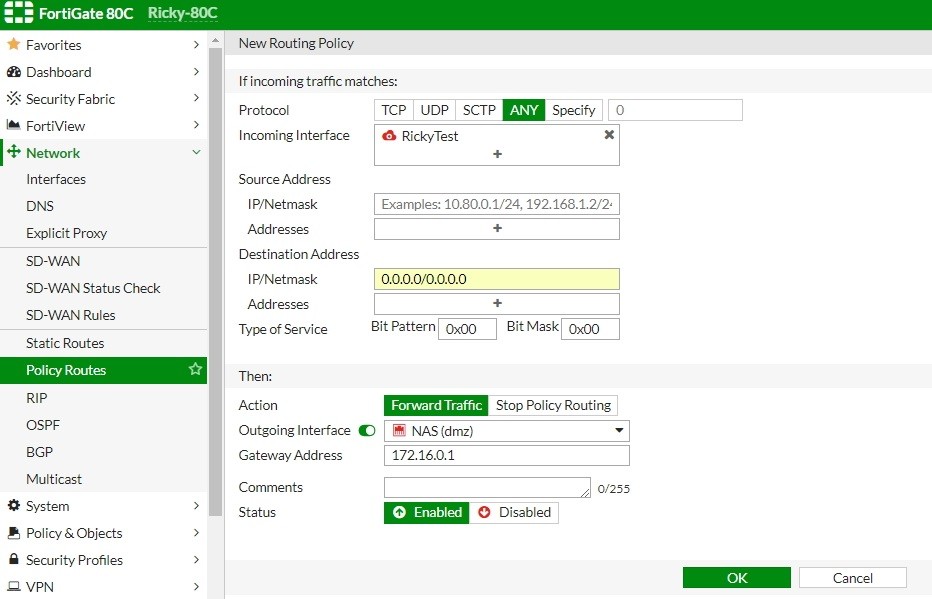932x599 pixels.
Task: Click the Favorites star icon
Action: coord(13,45)
